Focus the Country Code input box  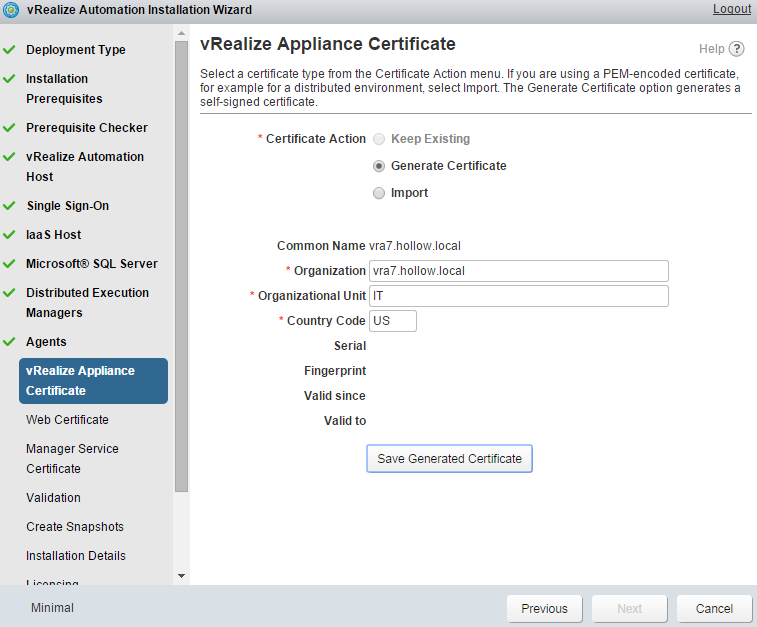click(x=392, y=321)
